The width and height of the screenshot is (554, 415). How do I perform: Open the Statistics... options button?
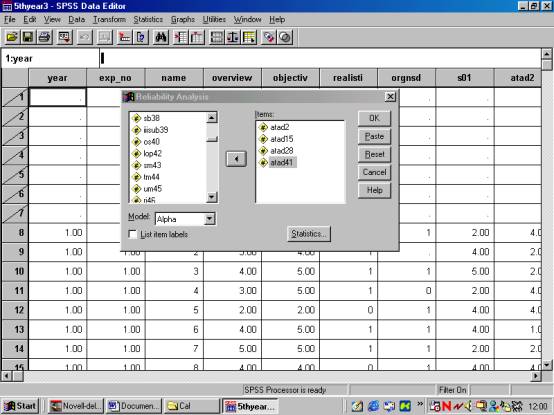[x=309, y=234]
